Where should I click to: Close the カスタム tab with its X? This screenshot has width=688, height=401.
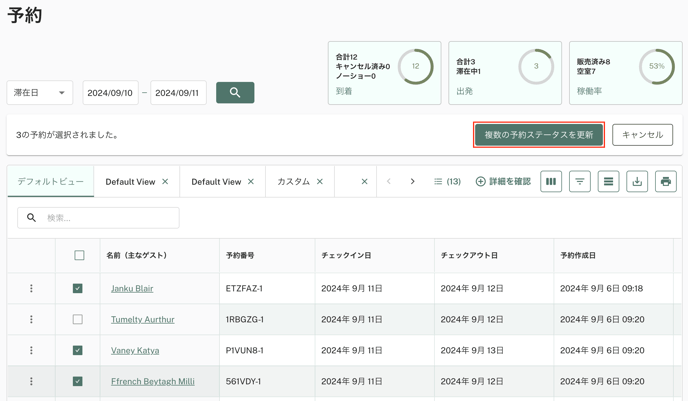point(320,182)
